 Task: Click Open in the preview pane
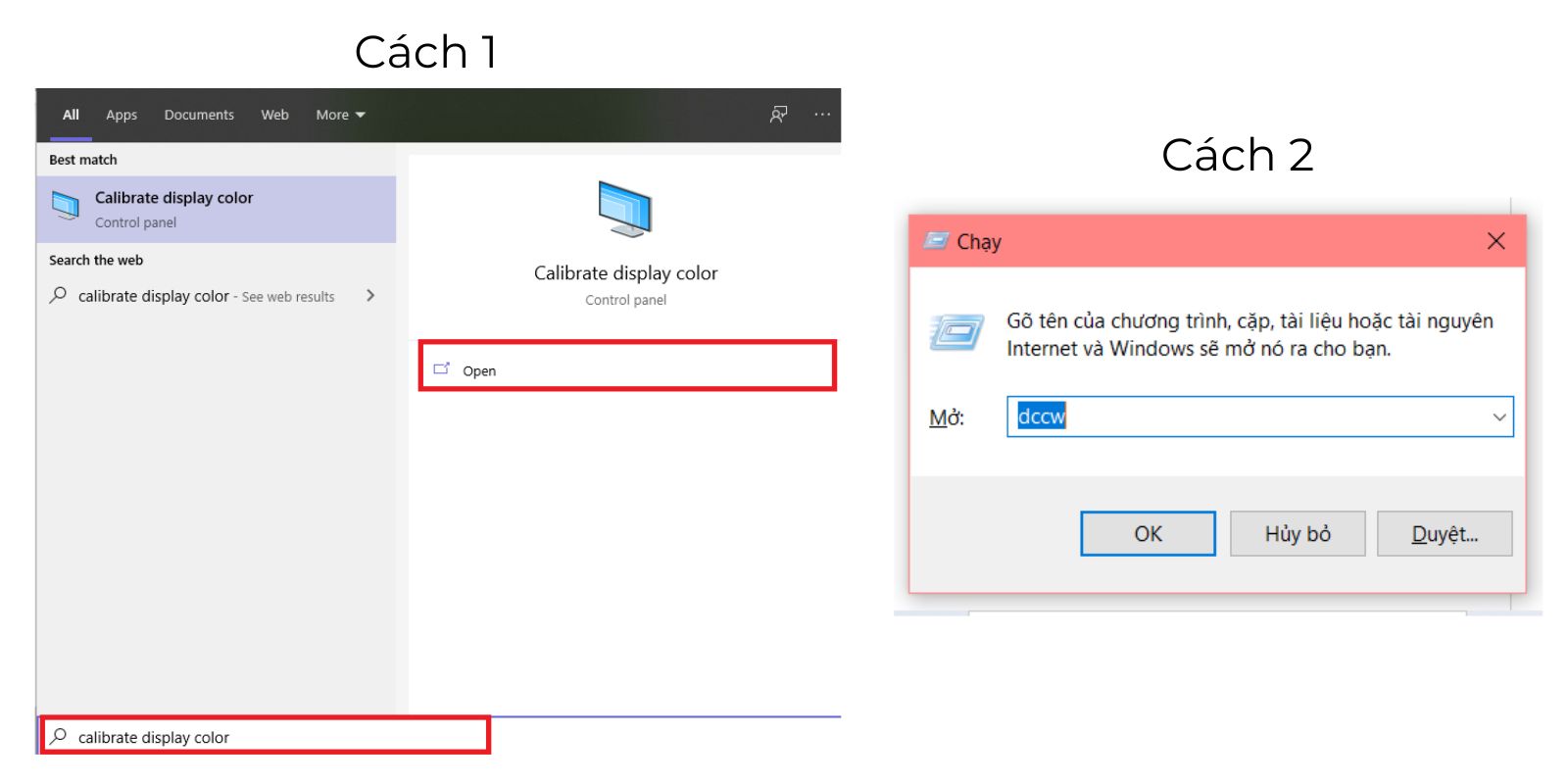pyautogui.click(x=627, y=367)
